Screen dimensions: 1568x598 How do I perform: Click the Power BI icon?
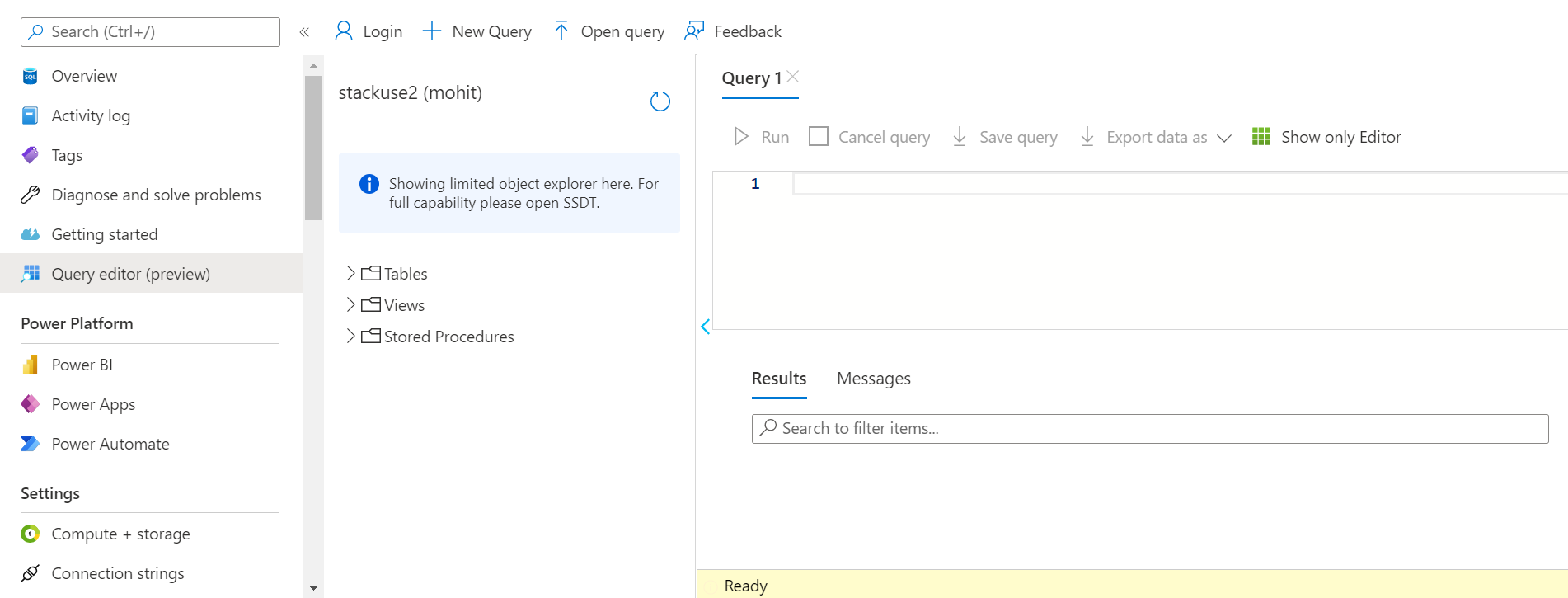click(x=31, y=365)
